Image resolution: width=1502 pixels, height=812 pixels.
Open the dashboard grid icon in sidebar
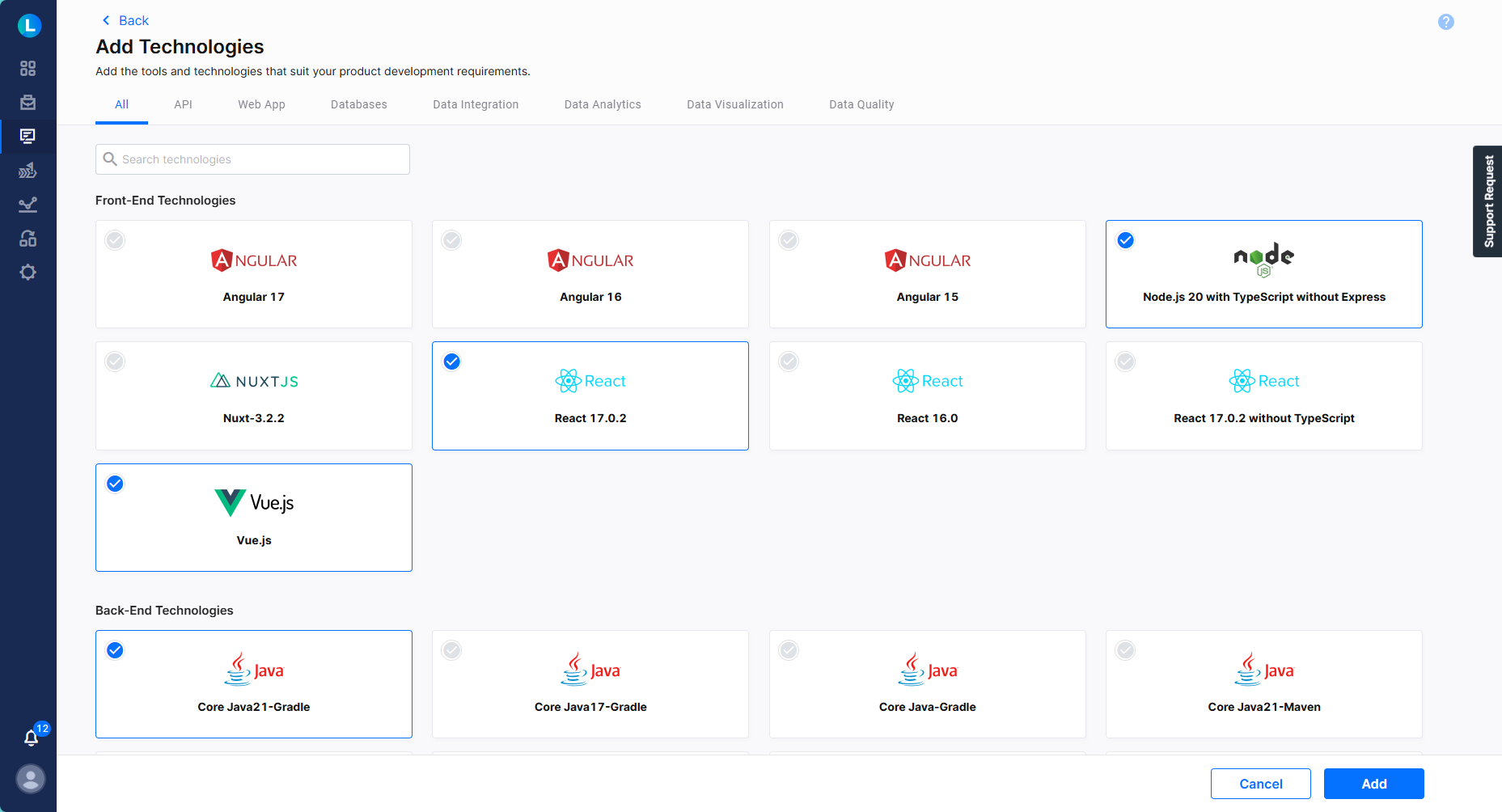coord(28,69)
